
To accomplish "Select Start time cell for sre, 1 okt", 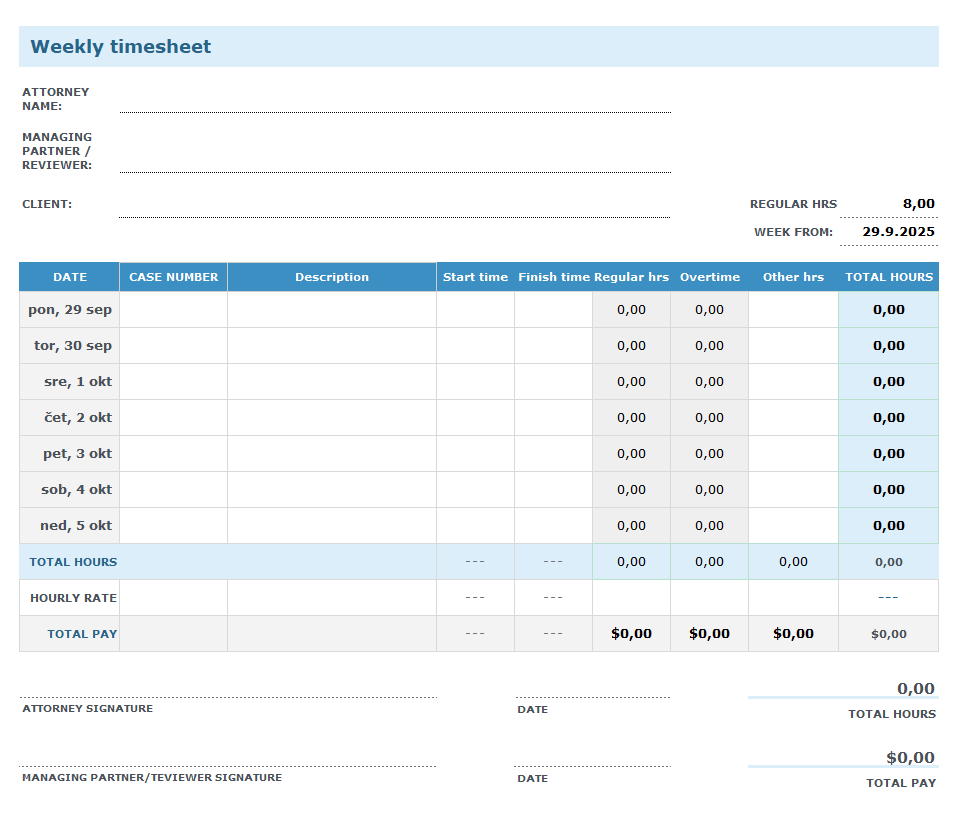I will (475, 382).
